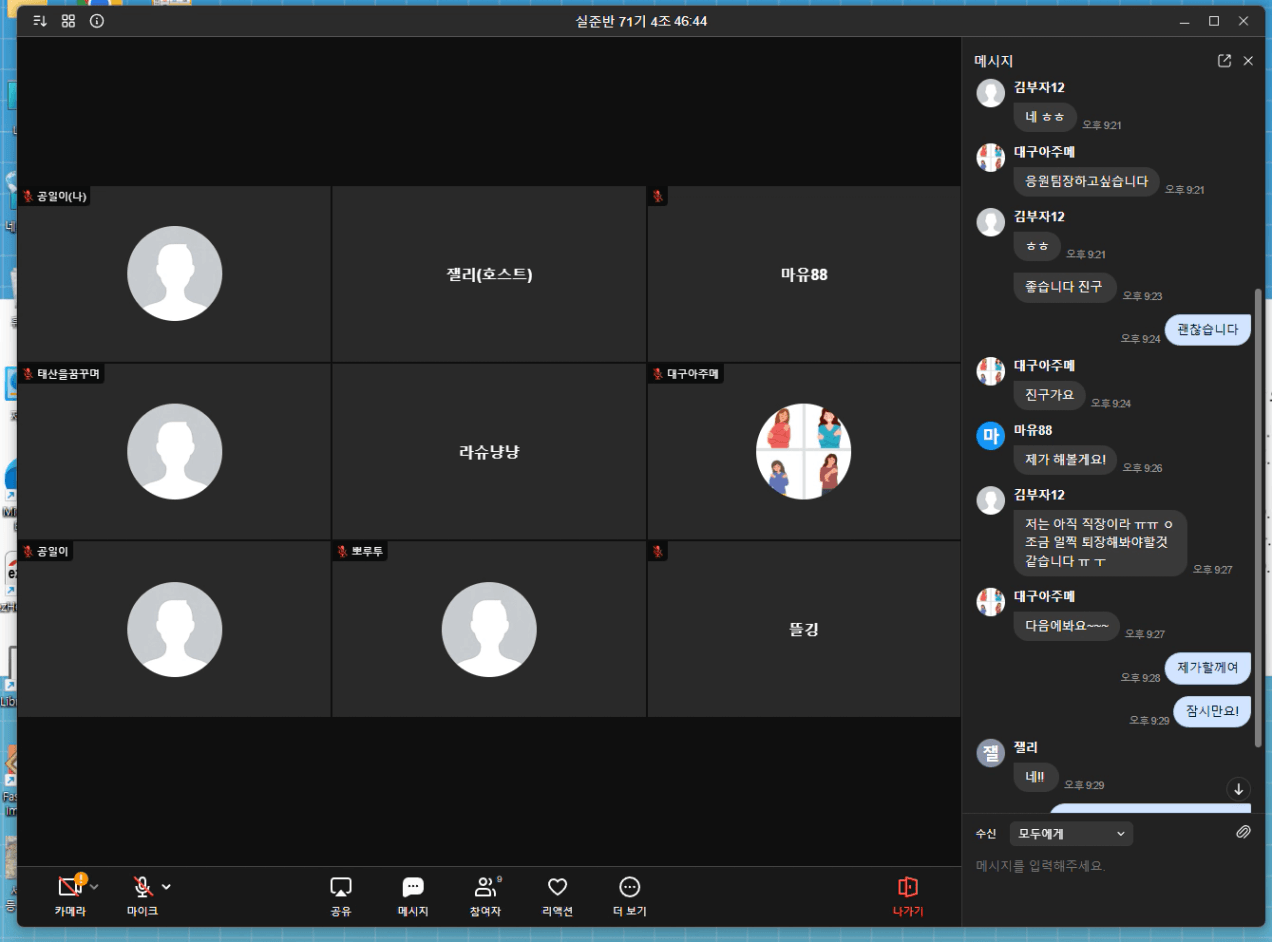This screenshot has height=942, width=1272.
Task: Expand the microphone options chevron
Action: pyautogui.click(x=166, y=887)
